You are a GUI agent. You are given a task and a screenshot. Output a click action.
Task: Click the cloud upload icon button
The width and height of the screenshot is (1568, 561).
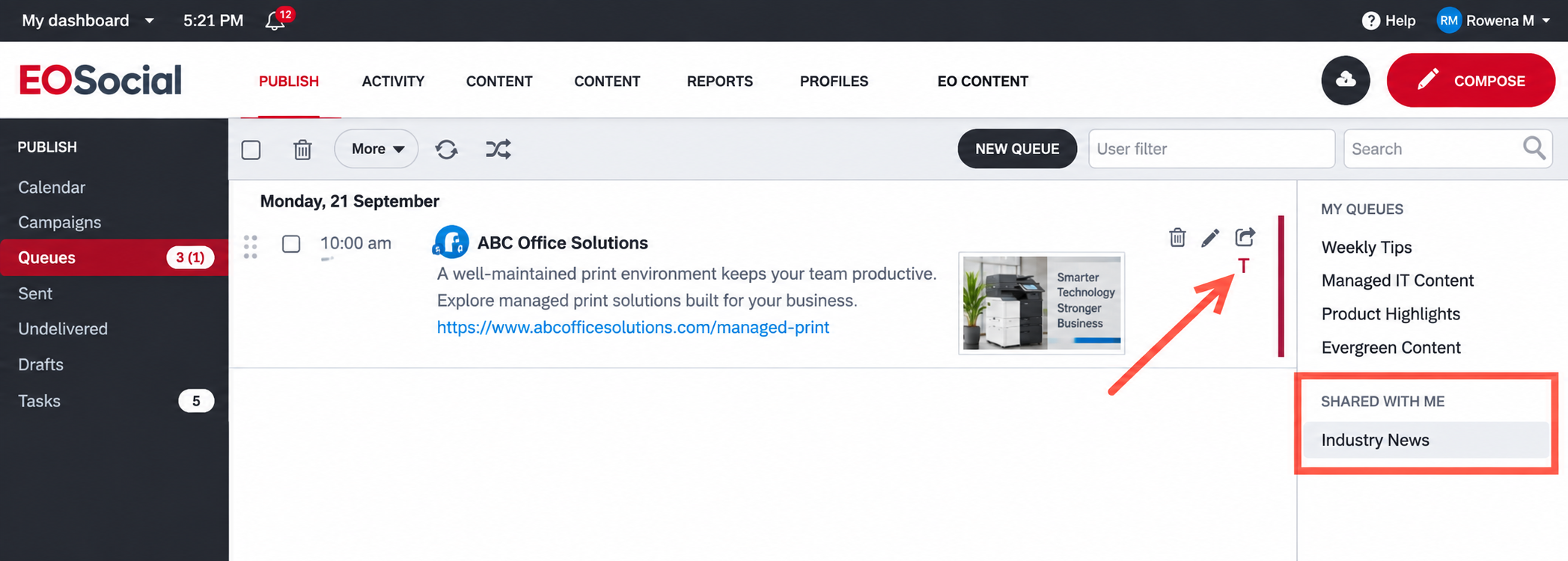[1346, 80]
